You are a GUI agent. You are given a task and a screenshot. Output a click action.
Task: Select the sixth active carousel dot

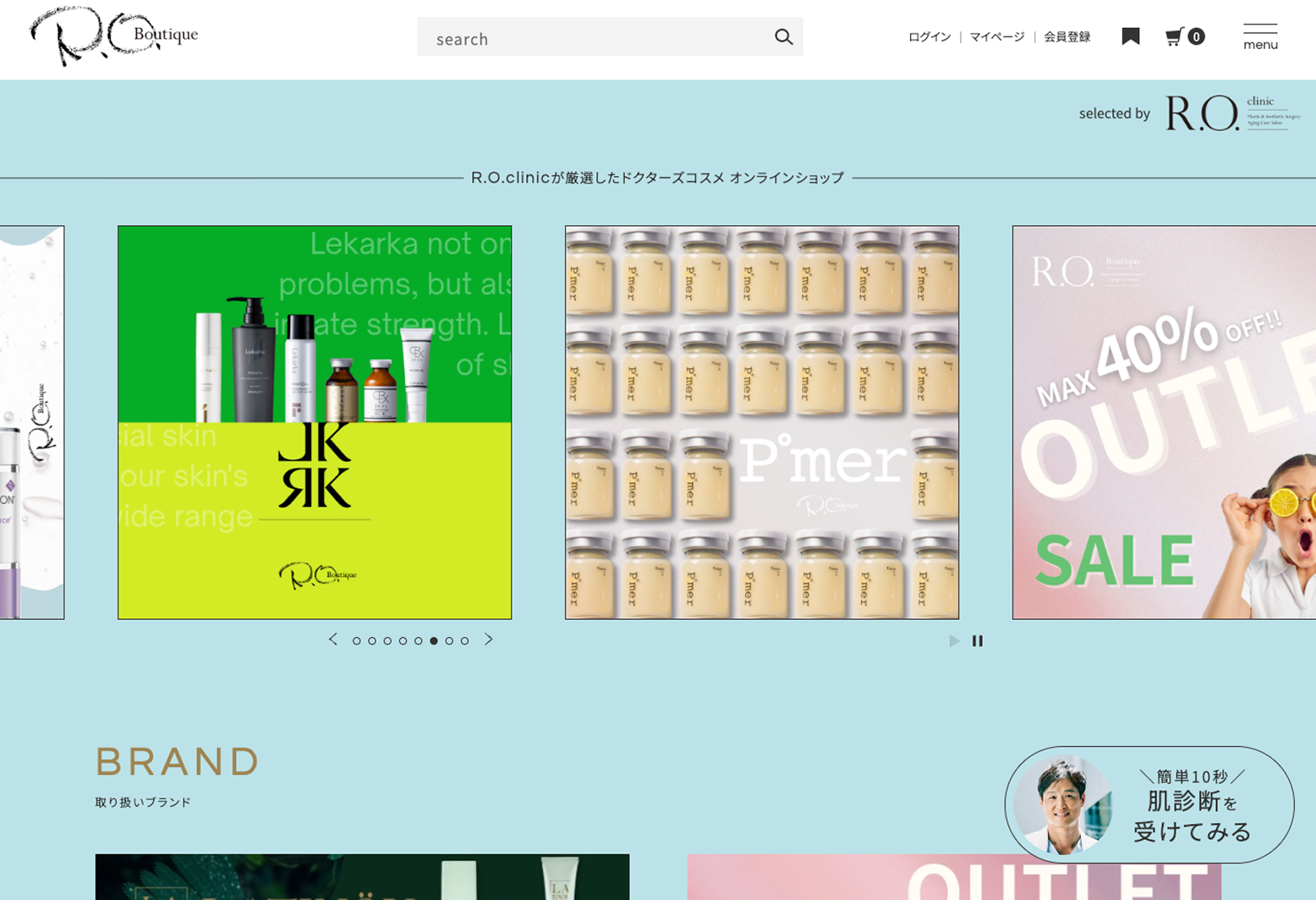[434, 641]
